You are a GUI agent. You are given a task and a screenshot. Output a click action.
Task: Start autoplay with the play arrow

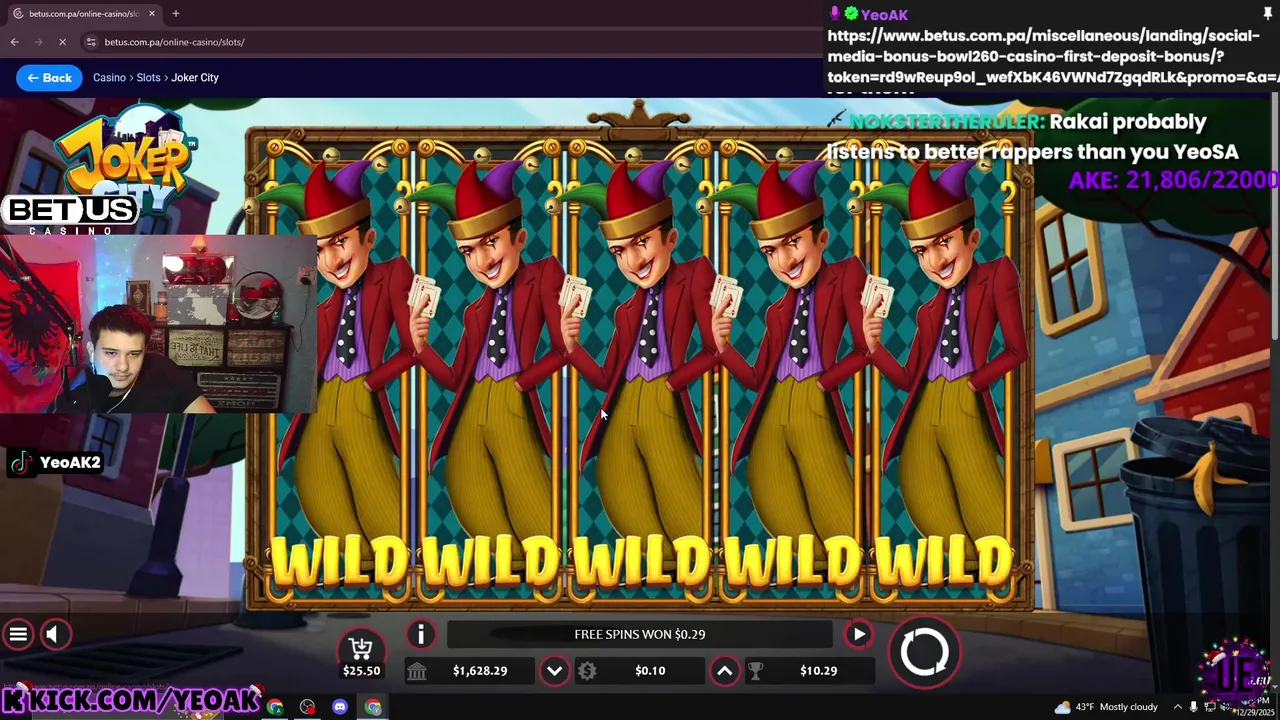pyautogui.click(x=859, y=634)
